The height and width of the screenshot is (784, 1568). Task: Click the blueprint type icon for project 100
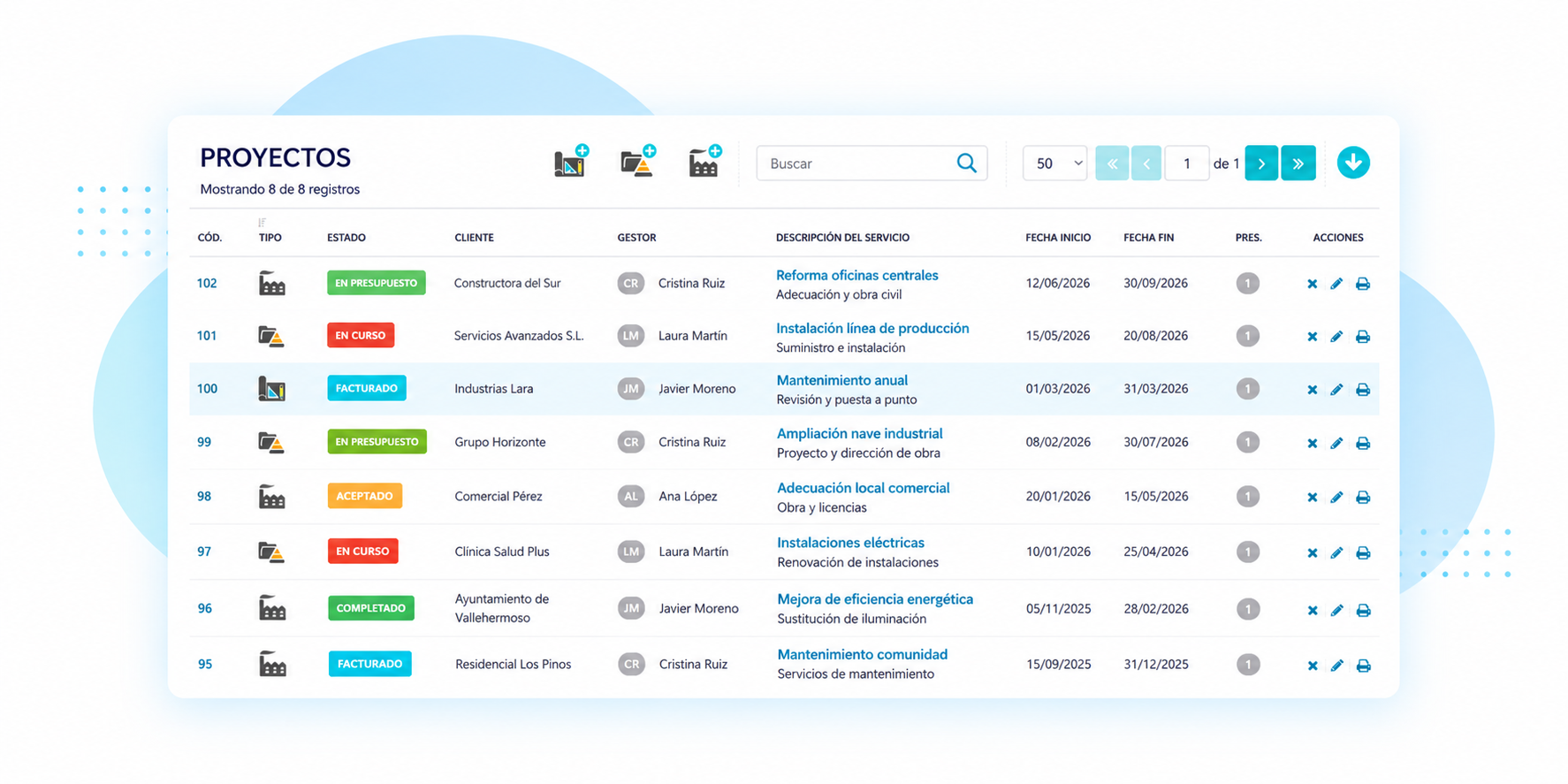click(x=271, y=389)
